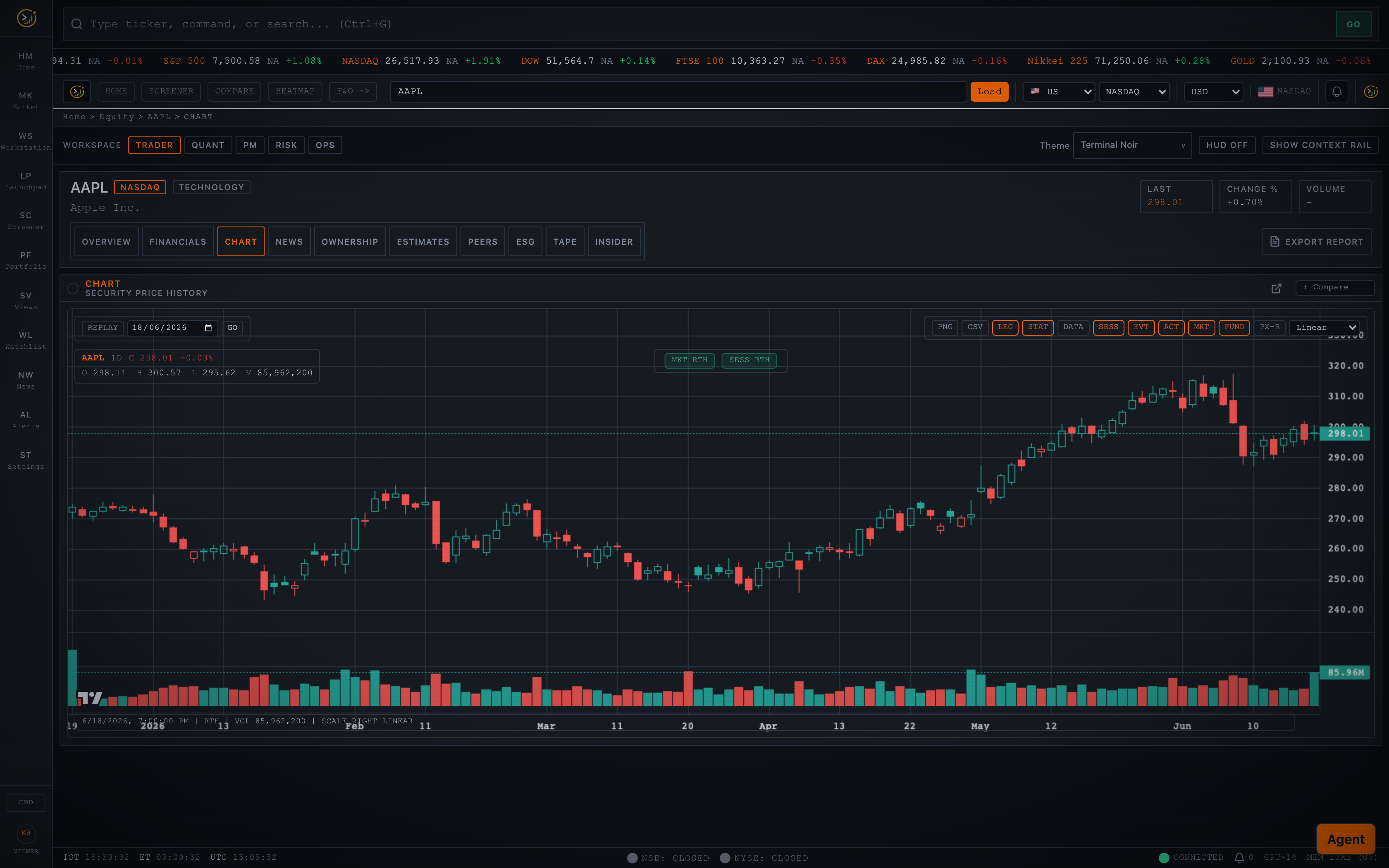
Task: Click the circle icon beside CHART heading
Action: tap(73, 288)
